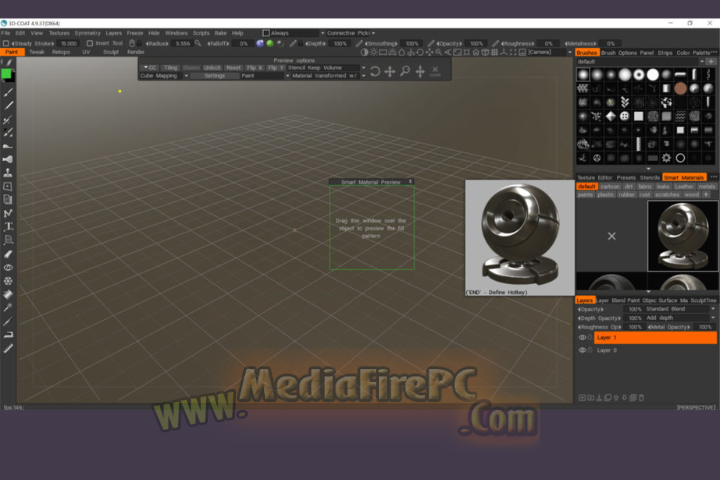The height and width of the screenshot is (480, 720).
Task: Close the Preview options panel
Action: pyautogui.click(x=435, y=71)
